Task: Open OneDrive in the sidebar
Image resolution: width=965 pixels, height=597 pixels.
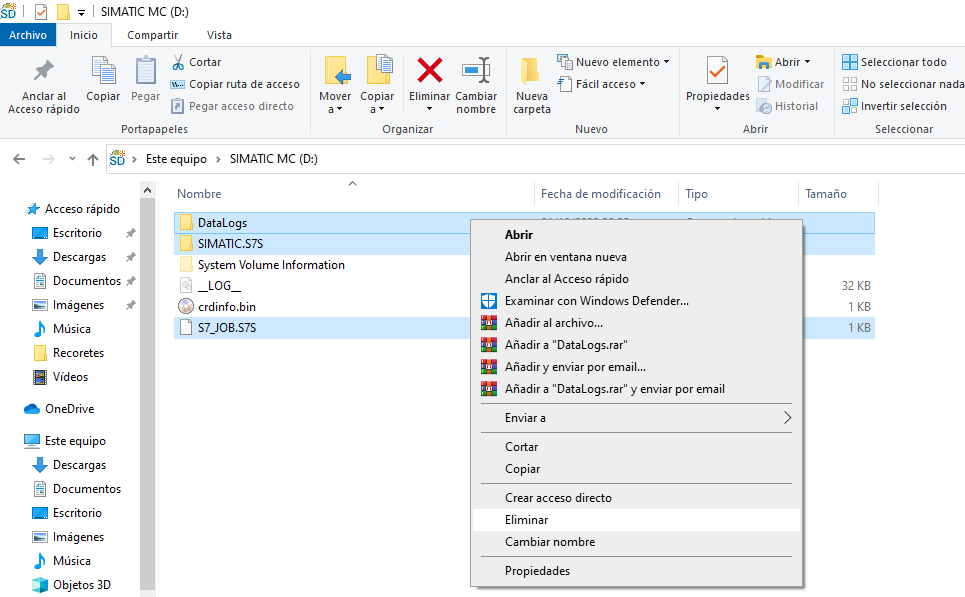Action: click(x=69, y=409)
